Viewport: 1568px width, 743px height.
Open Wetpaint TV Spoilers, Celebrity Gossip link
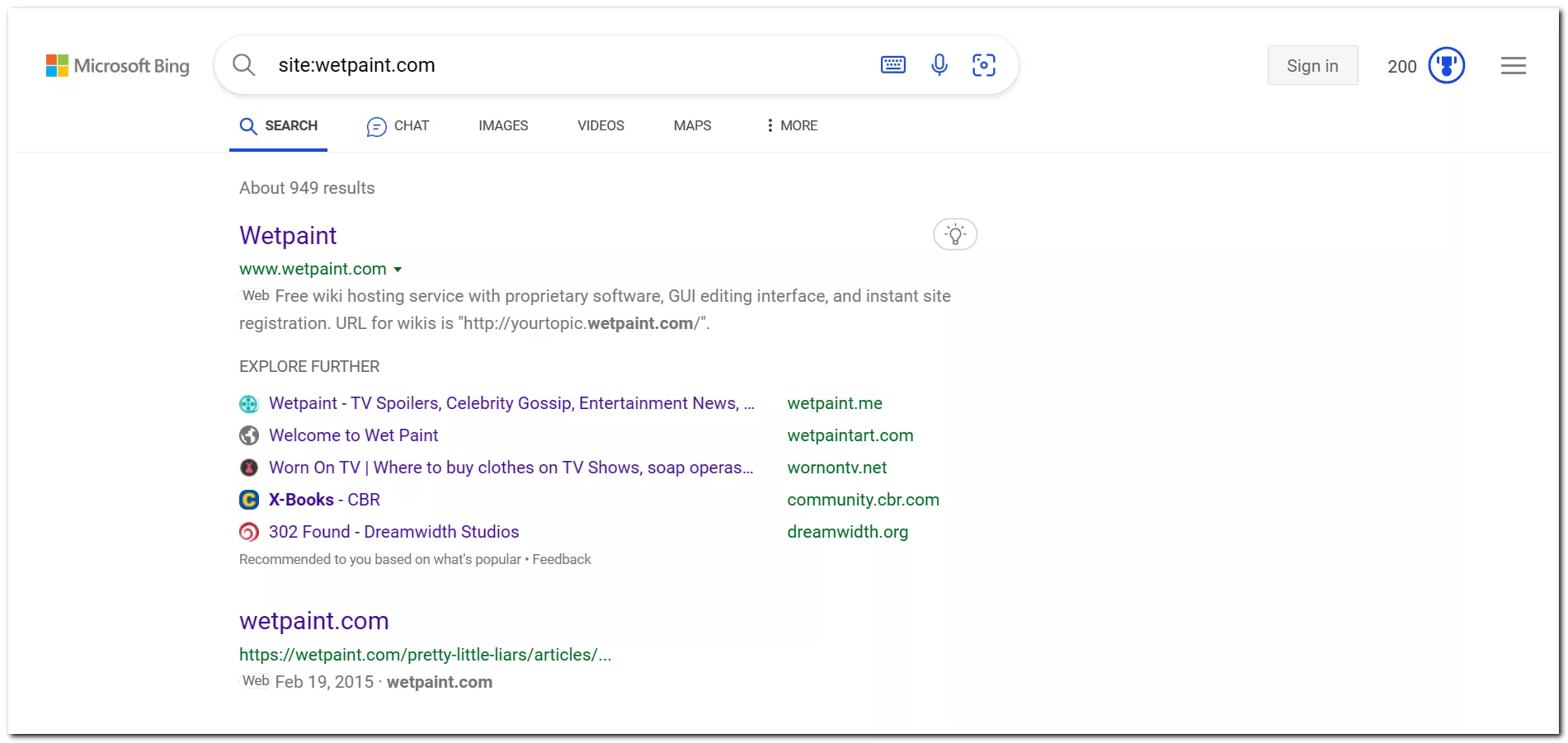click(511, 403)
